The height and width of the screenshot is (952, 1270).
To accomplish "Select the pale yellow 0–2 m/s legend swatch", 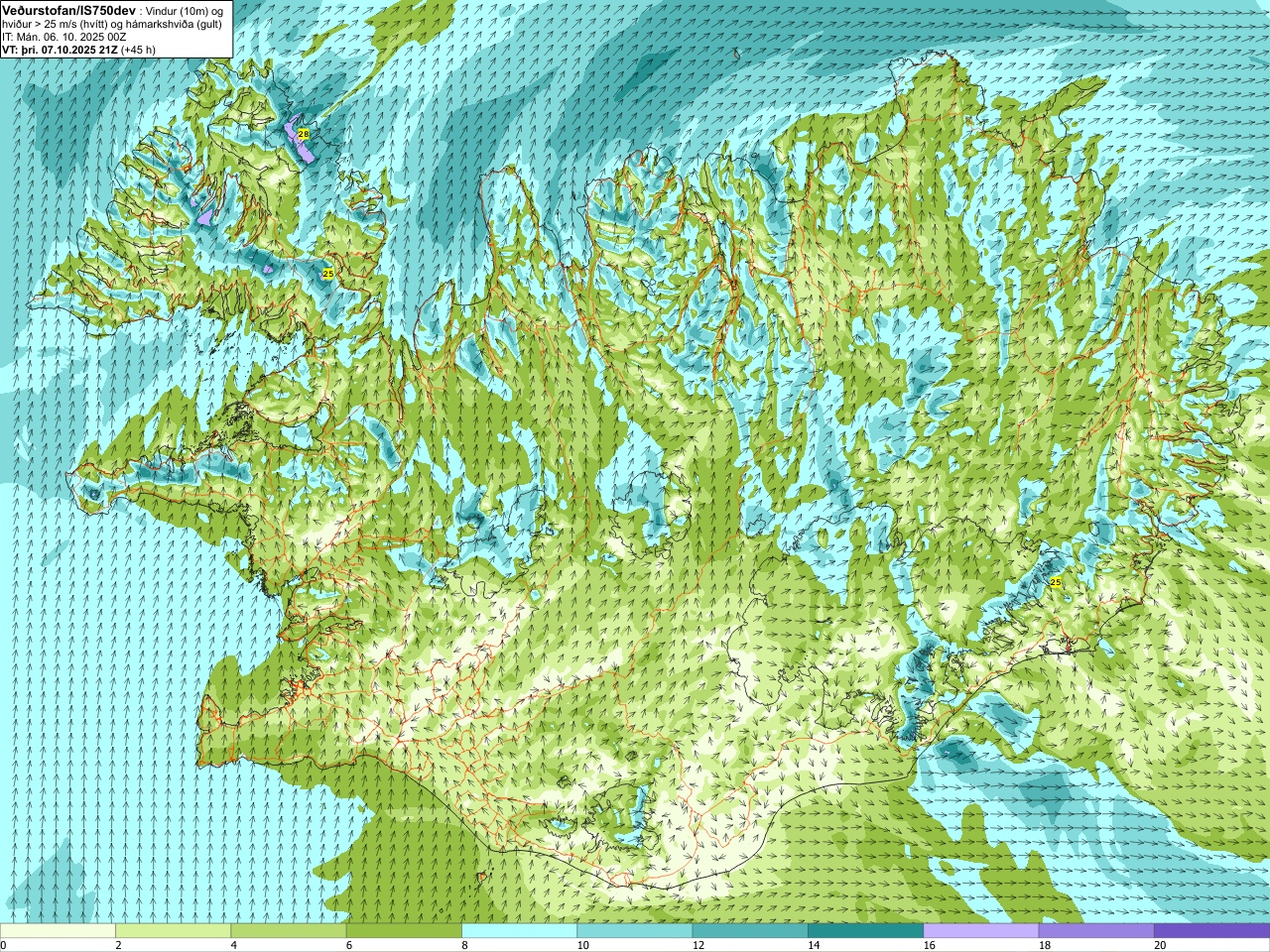I will 58,931.
